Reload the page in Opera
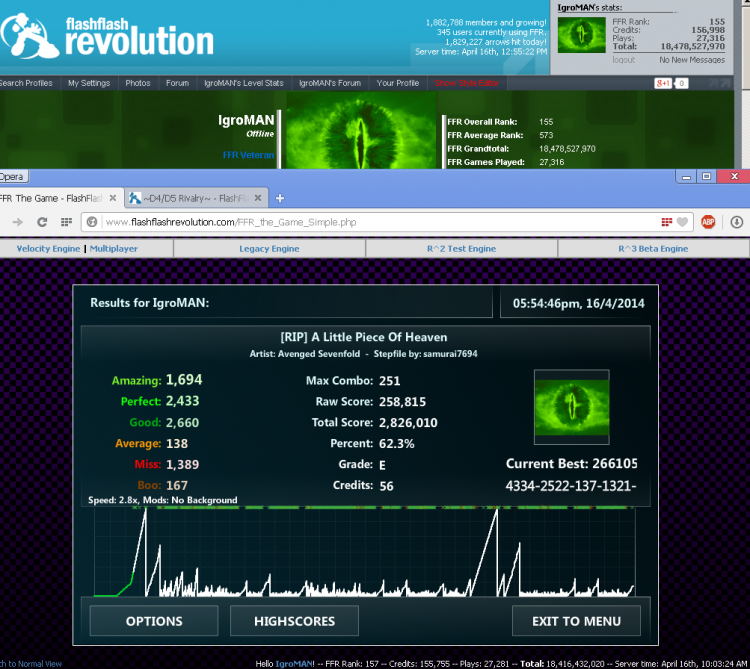Screen dimensions: 750x669 [42, 222]
